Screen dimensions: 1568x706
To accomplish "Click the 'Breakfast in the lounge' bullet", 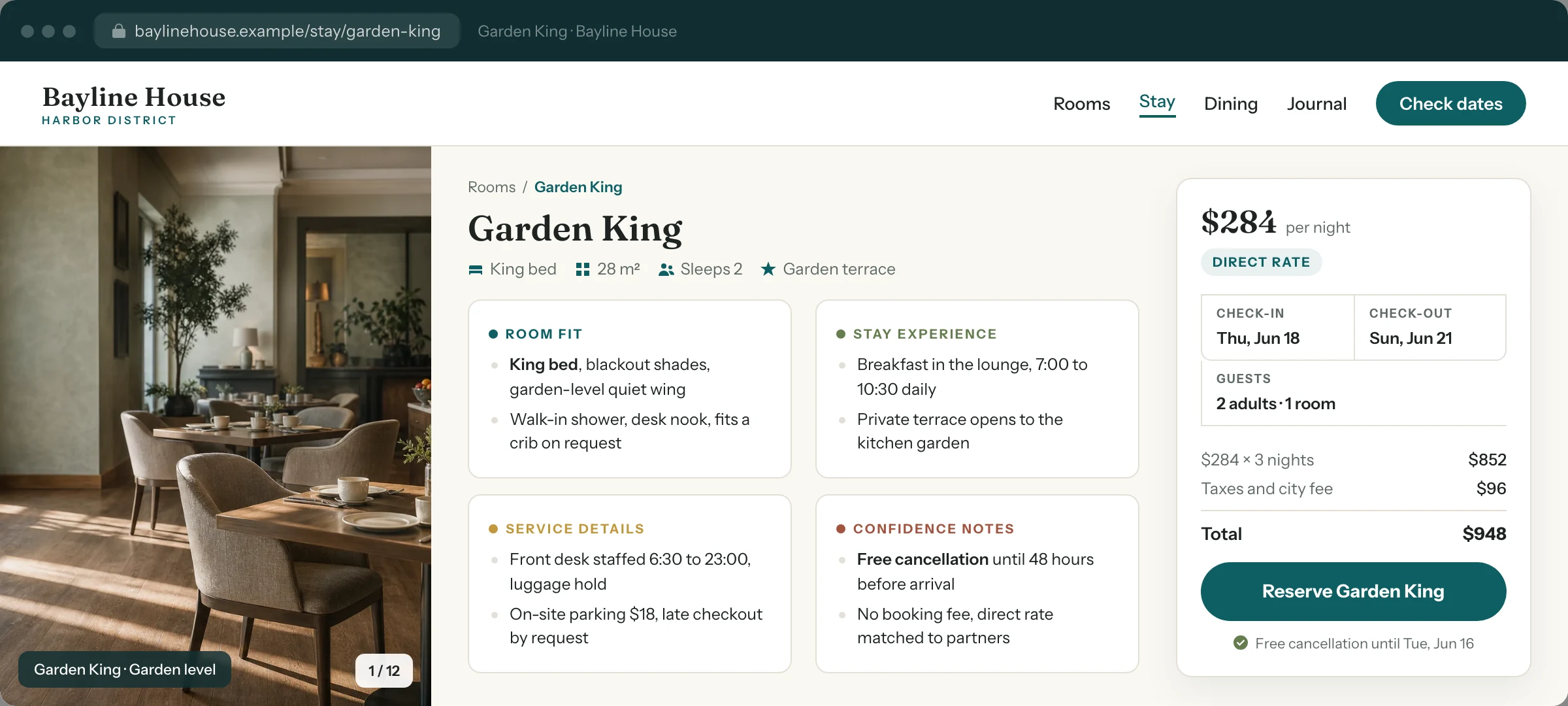I will (972, 377).
